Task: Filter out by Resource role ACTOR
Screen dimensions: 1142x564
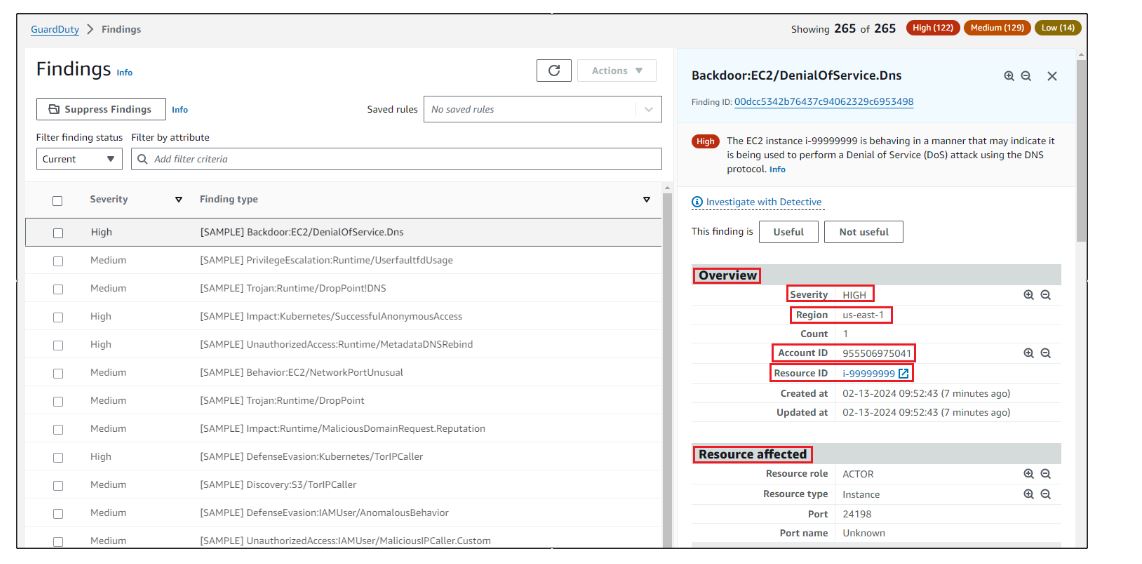Action: 1046,474
